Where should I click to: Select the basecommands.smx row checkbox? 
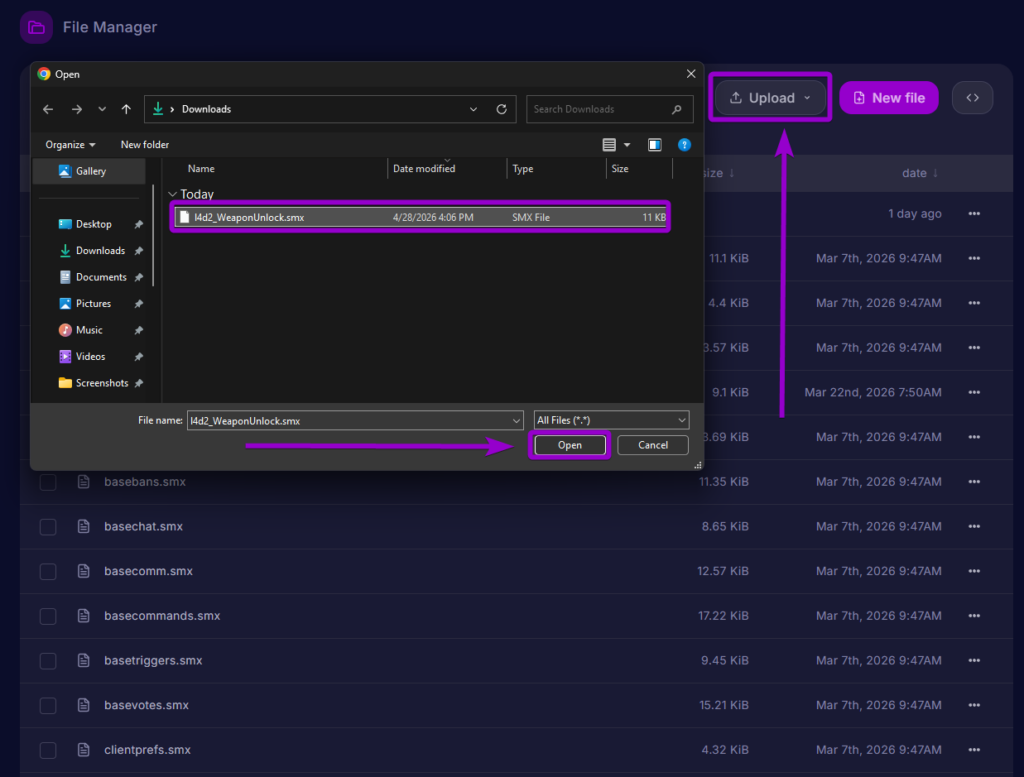(x=47, y=615)
